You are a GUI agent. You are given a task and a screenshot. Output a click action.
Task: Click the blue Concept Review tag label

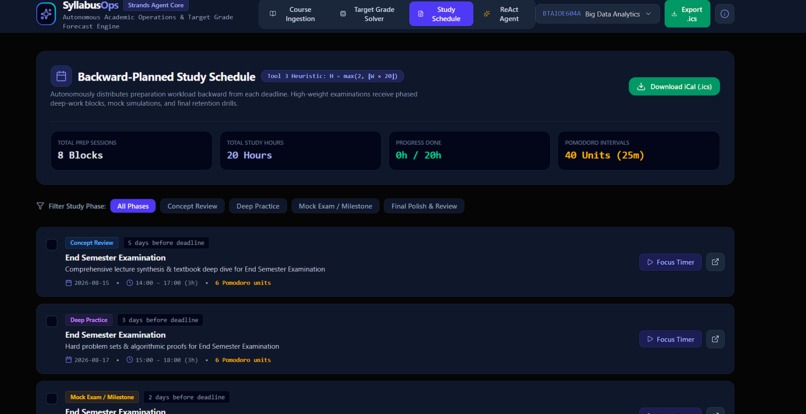point(92,243)
